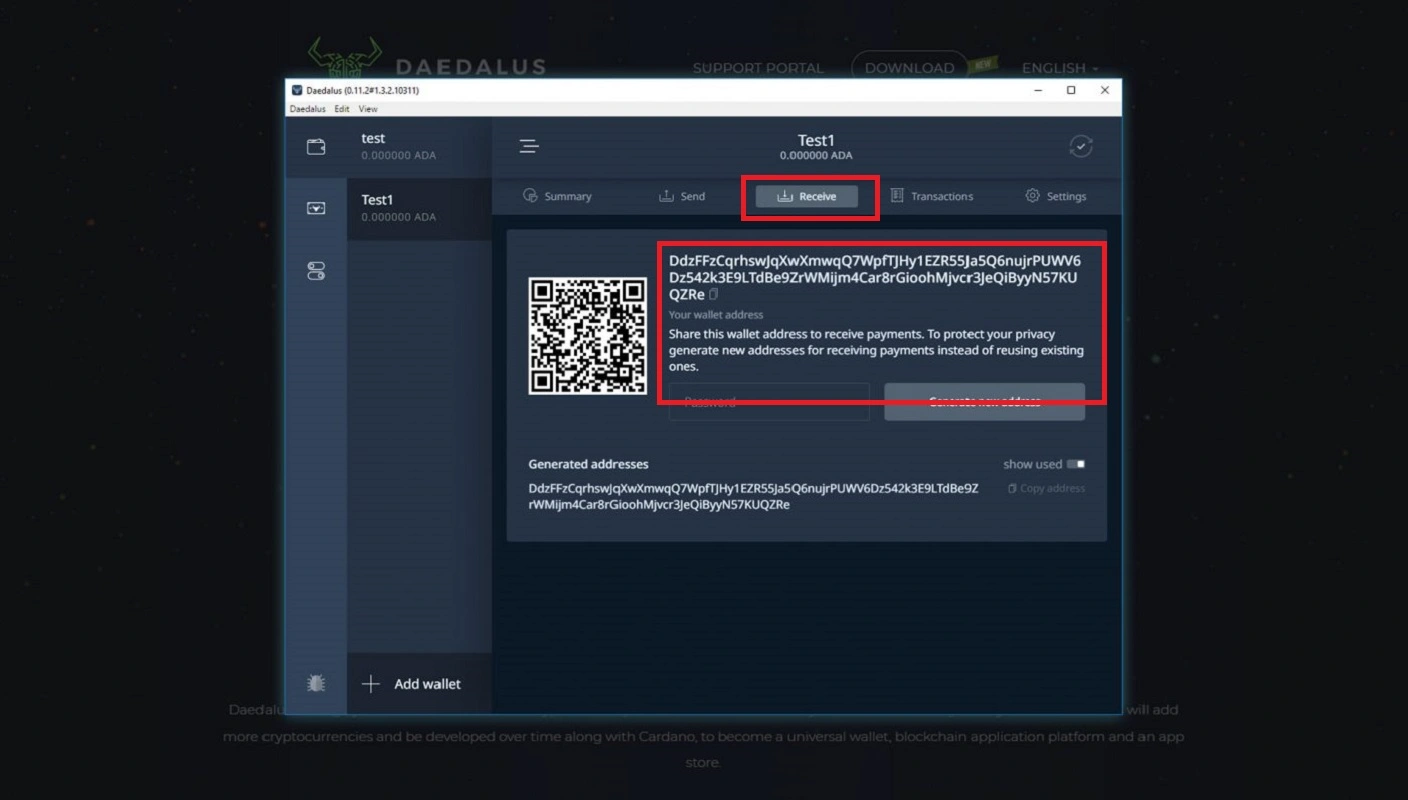Open the settings toggles sidebar icon

point(316,271)
